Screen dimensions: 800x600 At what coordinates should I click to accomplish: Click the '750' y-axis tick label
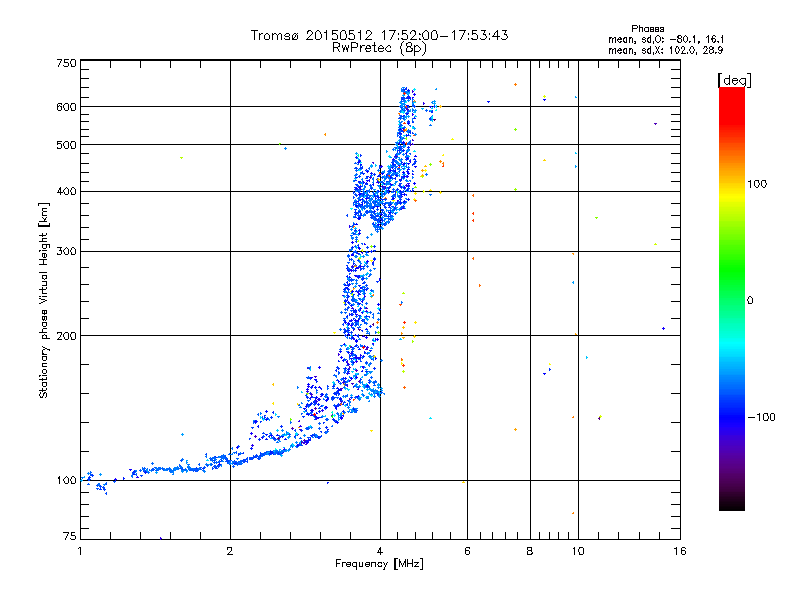point(66,64)
